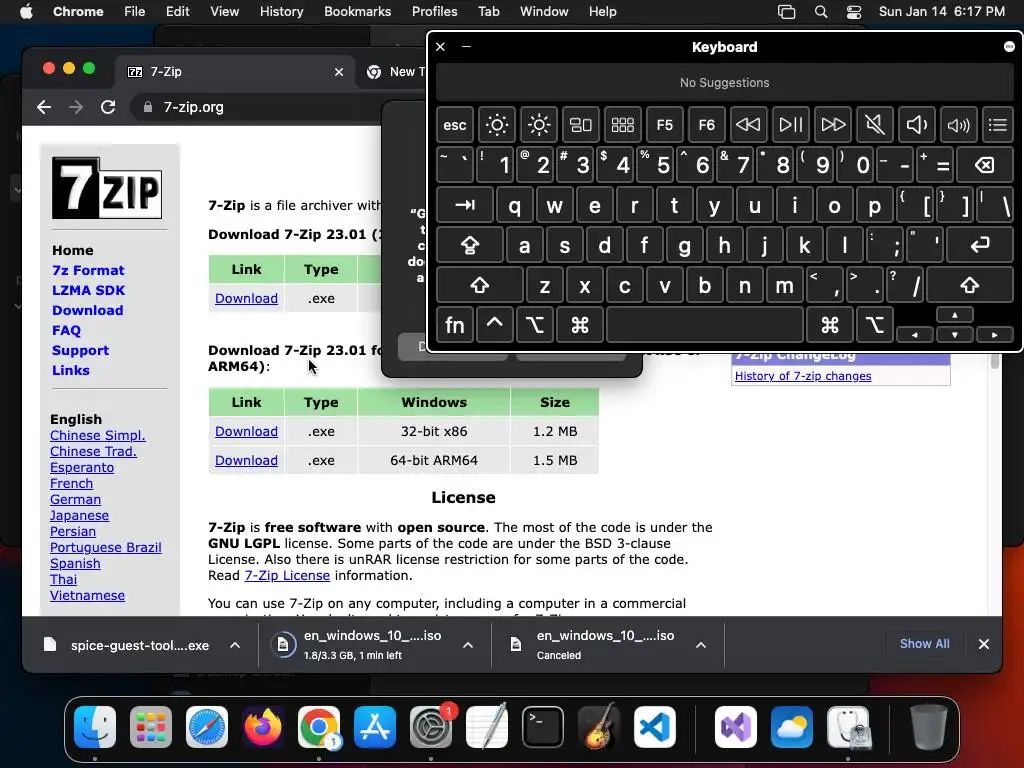Tap the Mission Control keyboard key
The image size is (1024, 768).
(581, 125)
